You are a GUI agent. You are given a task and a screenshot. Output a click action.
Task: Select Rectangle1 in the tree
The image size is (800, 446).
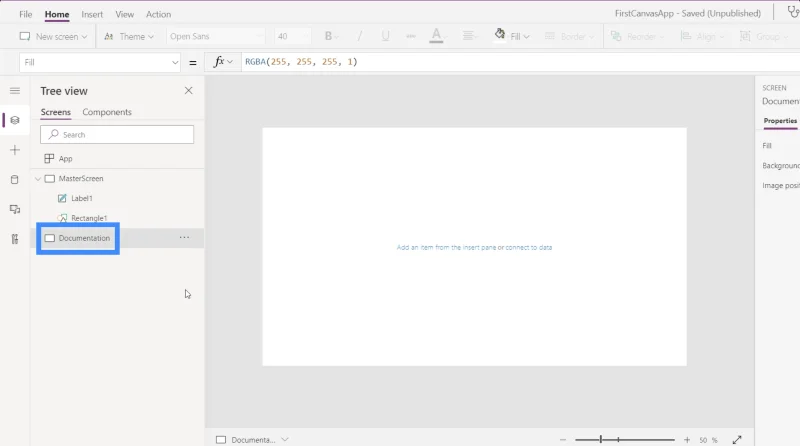tap(89, 218)
